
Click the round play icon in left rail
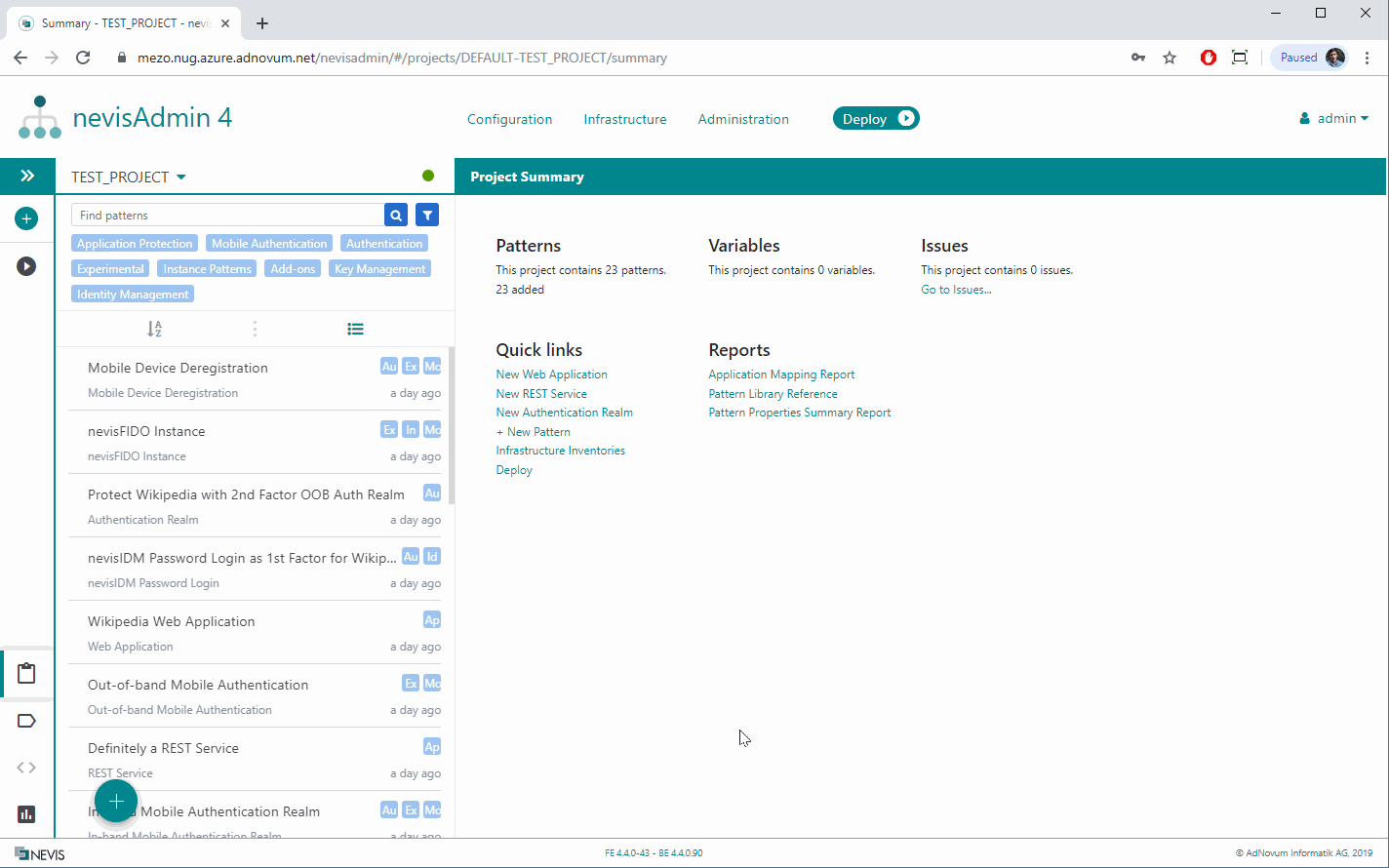click(x=26, y=265)
